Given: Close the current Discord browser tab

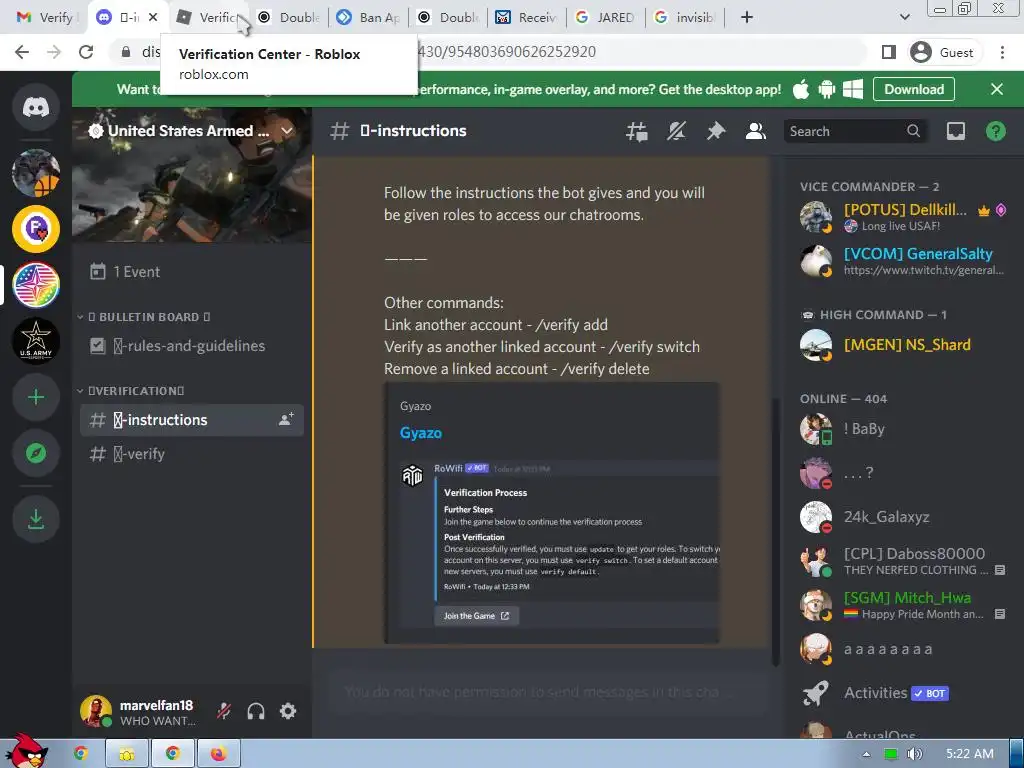Looking at the screenshot, I should pos(153,18).
